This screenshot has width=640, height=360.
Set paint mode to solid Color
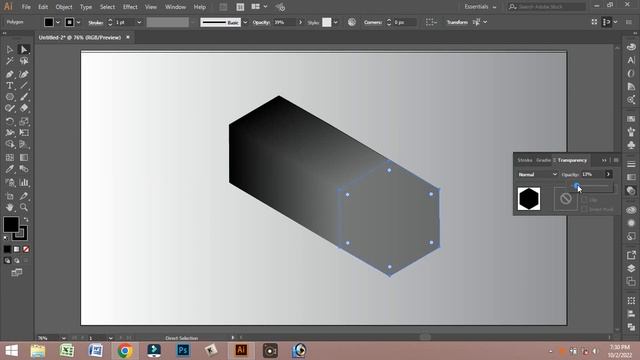tap(7, 249)
